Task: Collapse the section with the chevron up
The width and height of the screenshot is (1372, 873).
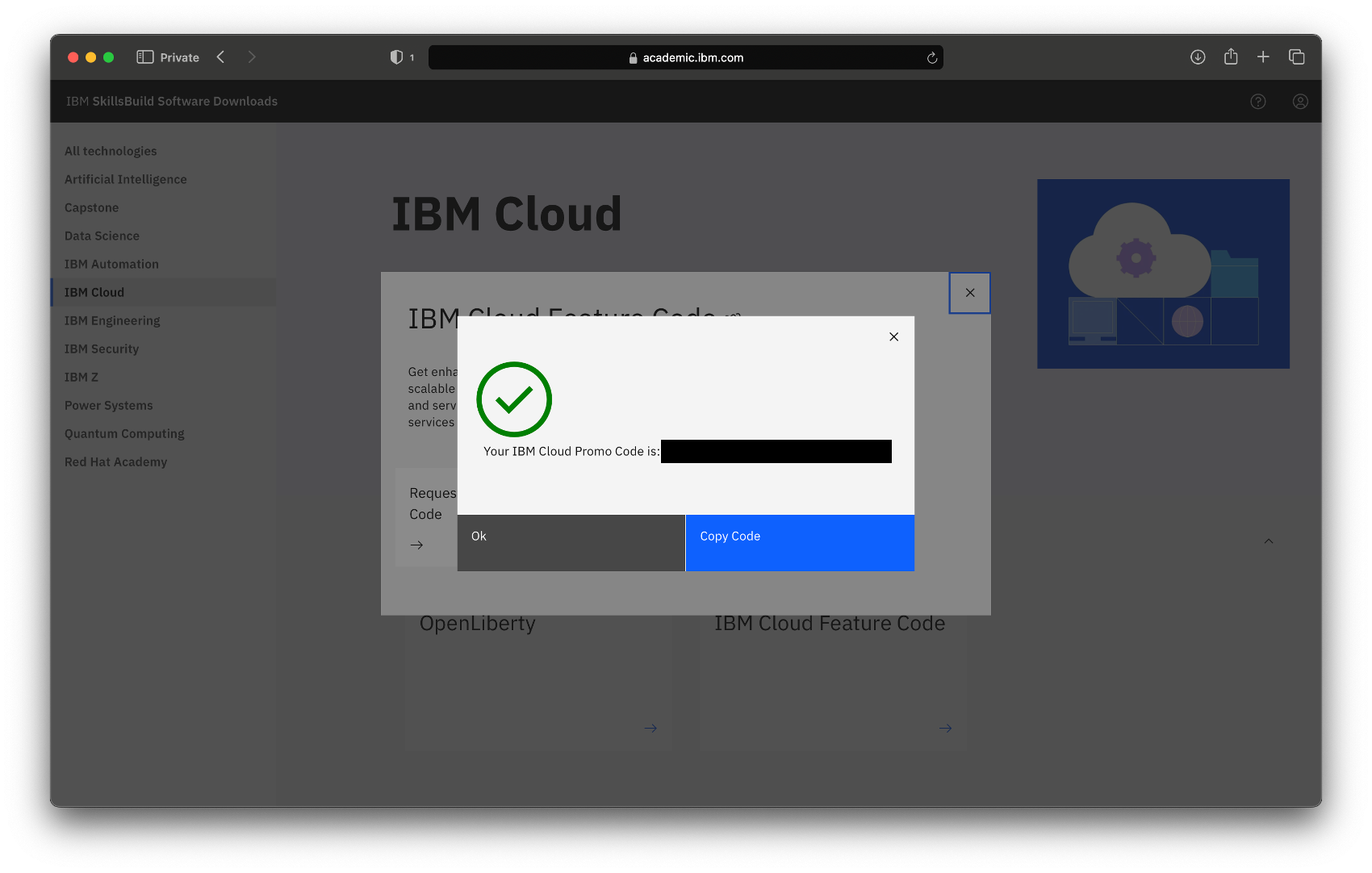Action: (x=1269, y=541)
